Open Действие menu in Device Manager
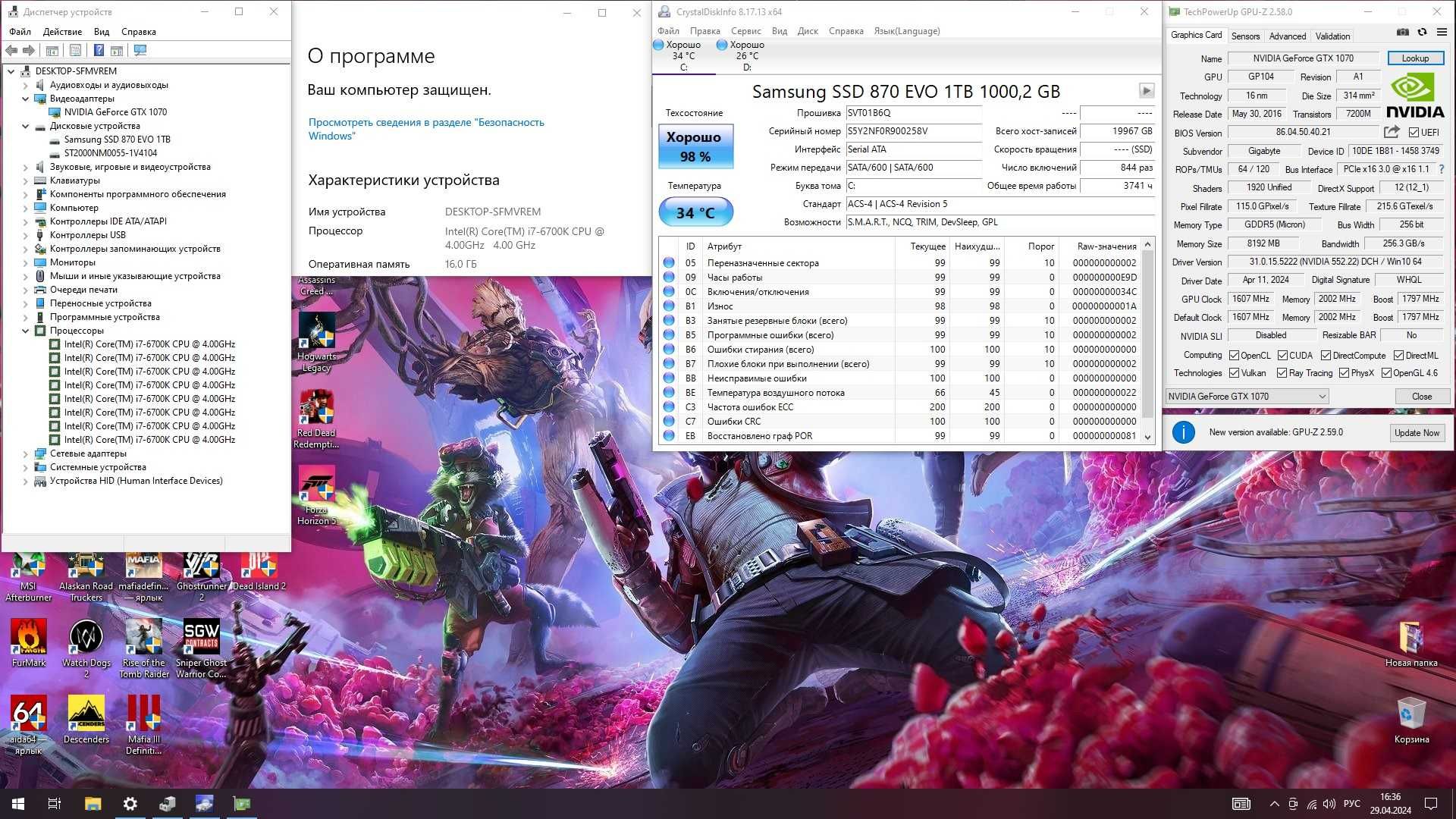This screenshot has width=1456, height=819. pos(62,32)
